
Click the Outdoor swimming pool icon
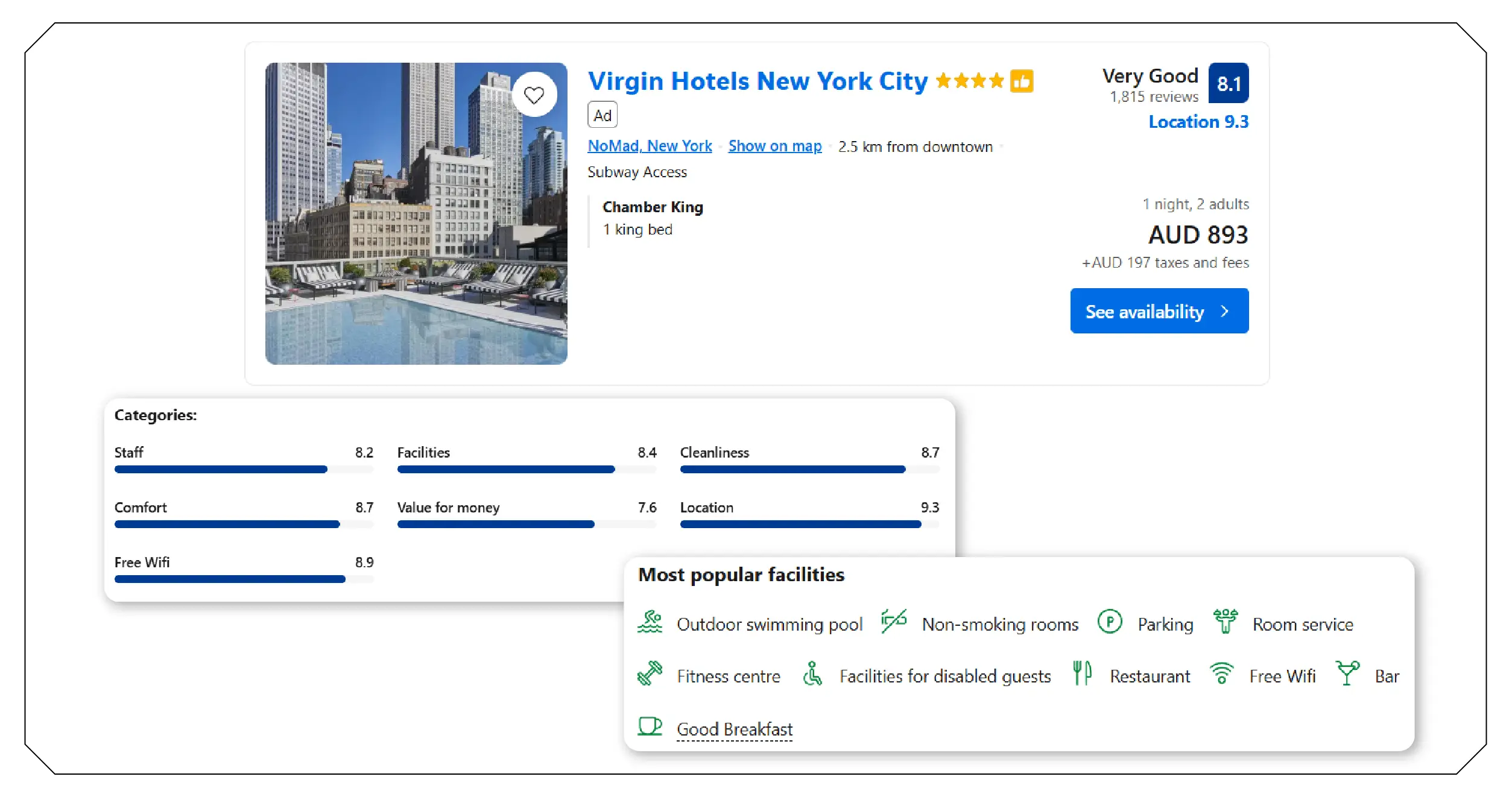pos(652,623)
